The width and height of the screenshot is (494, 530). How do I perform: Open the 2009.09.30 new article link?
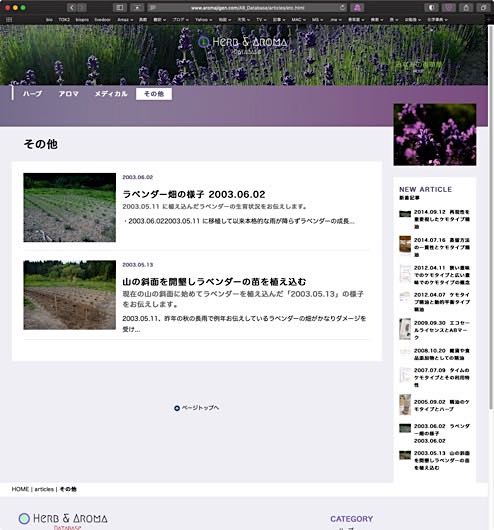[x=442, y=330]
